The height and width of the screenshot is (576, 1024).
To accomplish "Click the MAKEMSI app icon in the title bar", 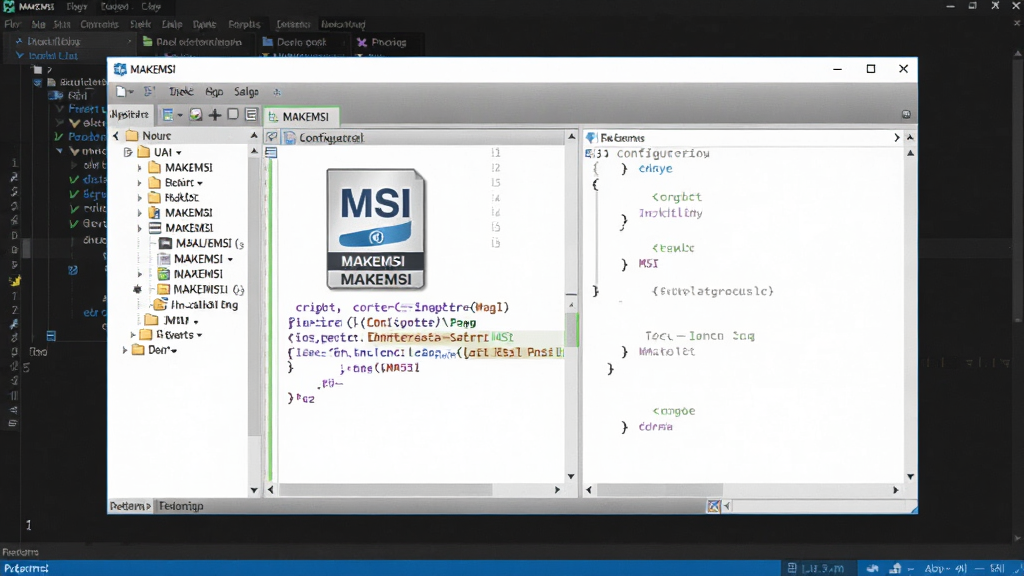I will coord(120,69).
